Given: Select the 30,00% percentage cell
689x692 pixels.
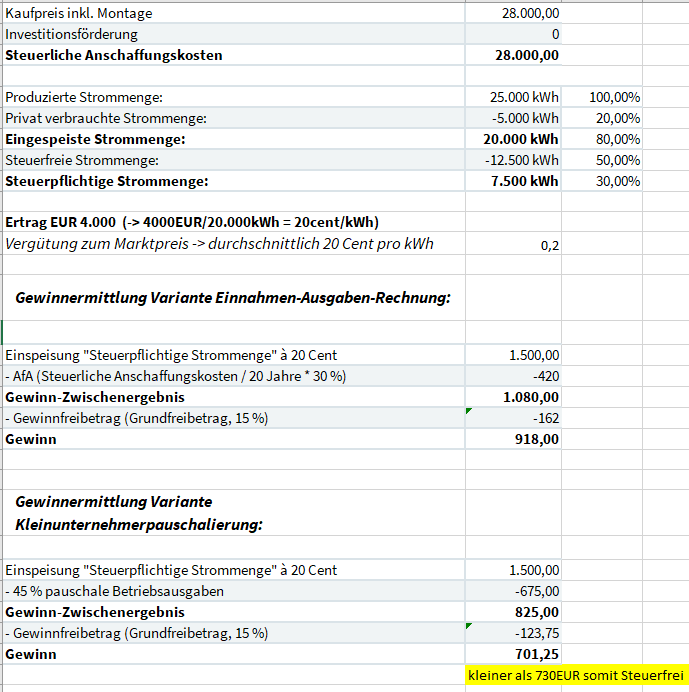Looking at the screenshot, I should pos(602,181).
